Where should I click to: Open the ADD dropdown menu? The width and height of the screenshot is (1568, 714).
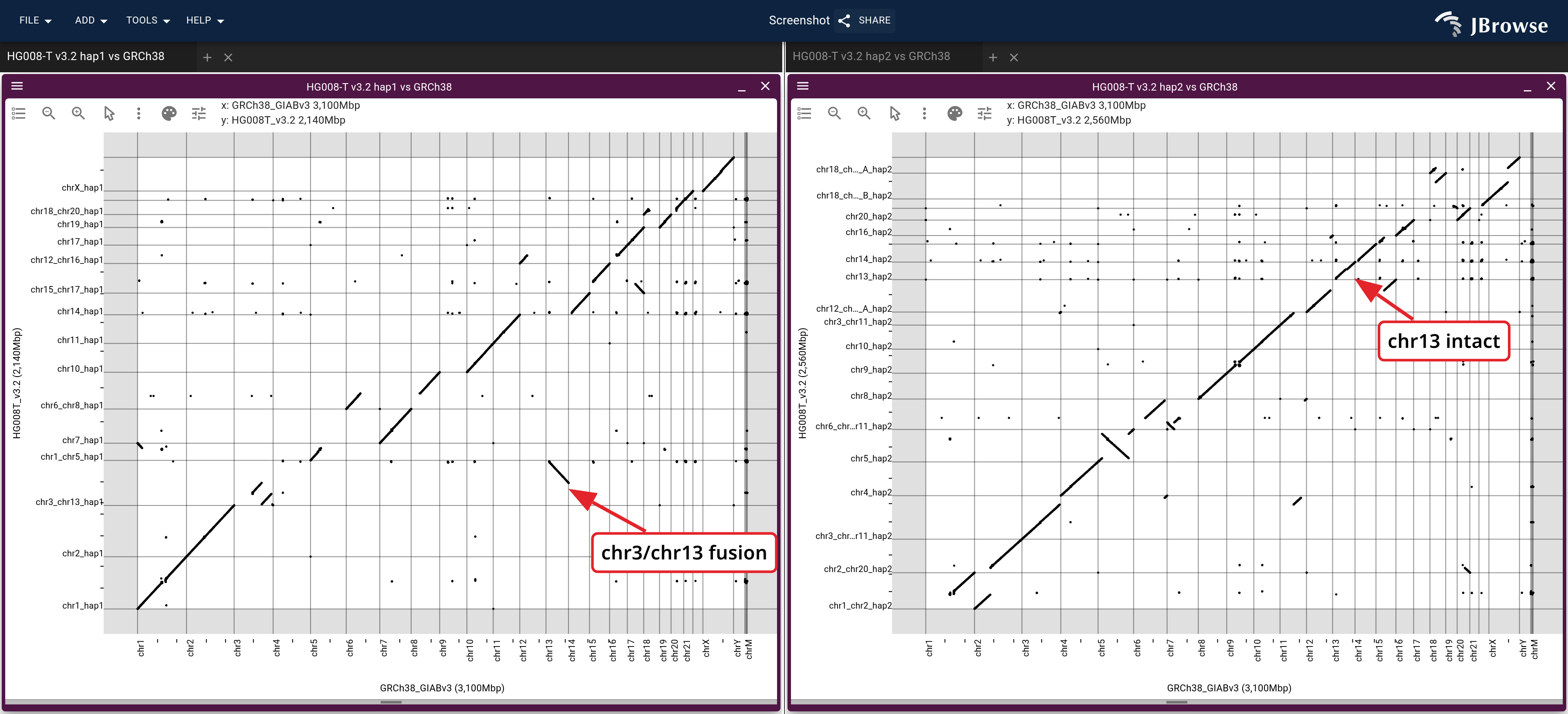[91, 20]
